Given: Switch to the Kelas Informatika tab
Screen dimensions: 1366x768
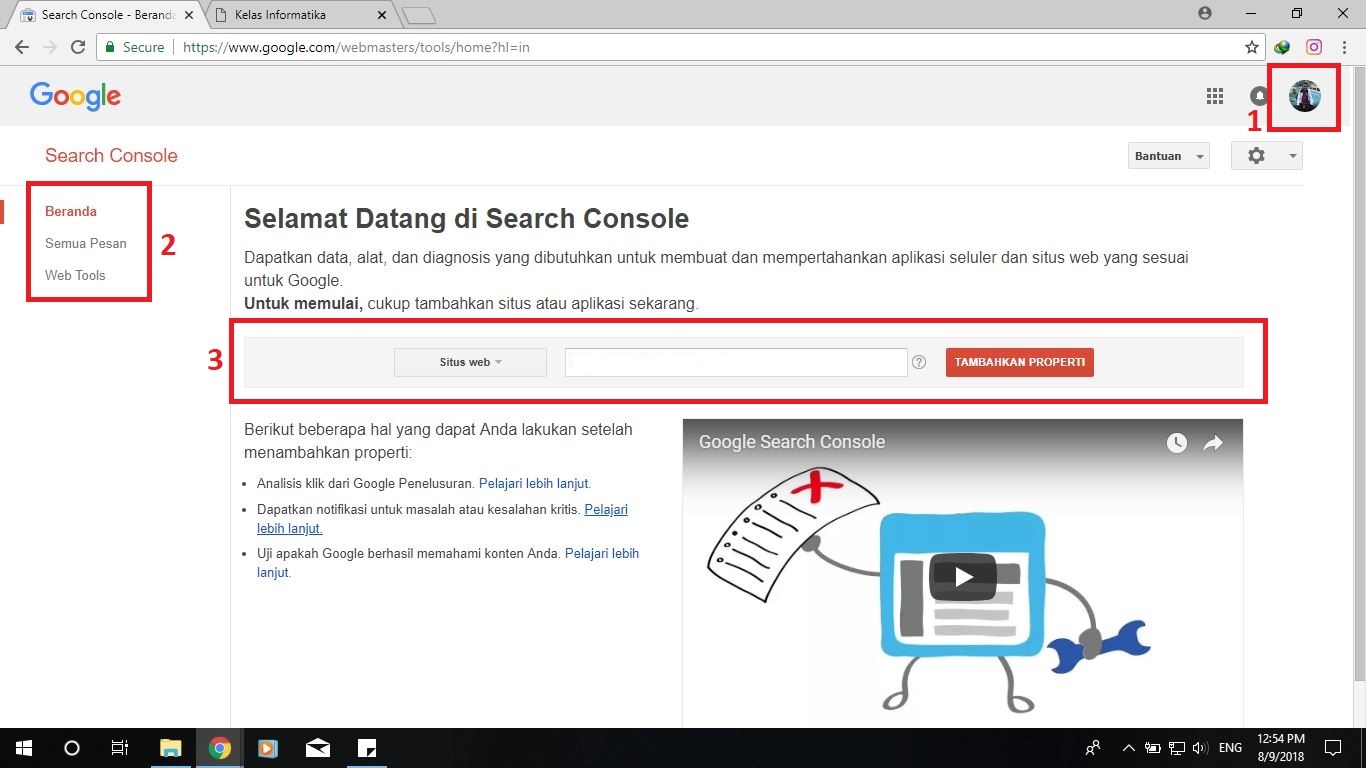Looking at the screenshot, I should tap(300, 15).
